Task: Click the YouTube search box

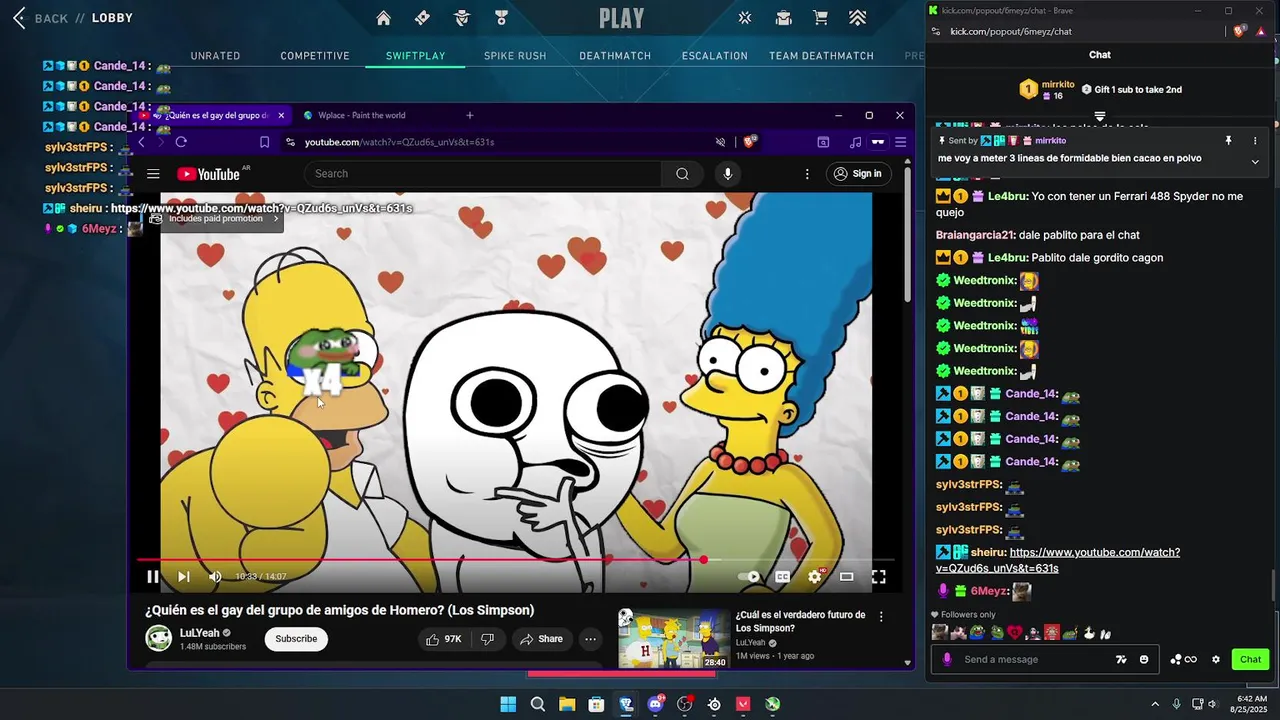Action: coord(483,174)
